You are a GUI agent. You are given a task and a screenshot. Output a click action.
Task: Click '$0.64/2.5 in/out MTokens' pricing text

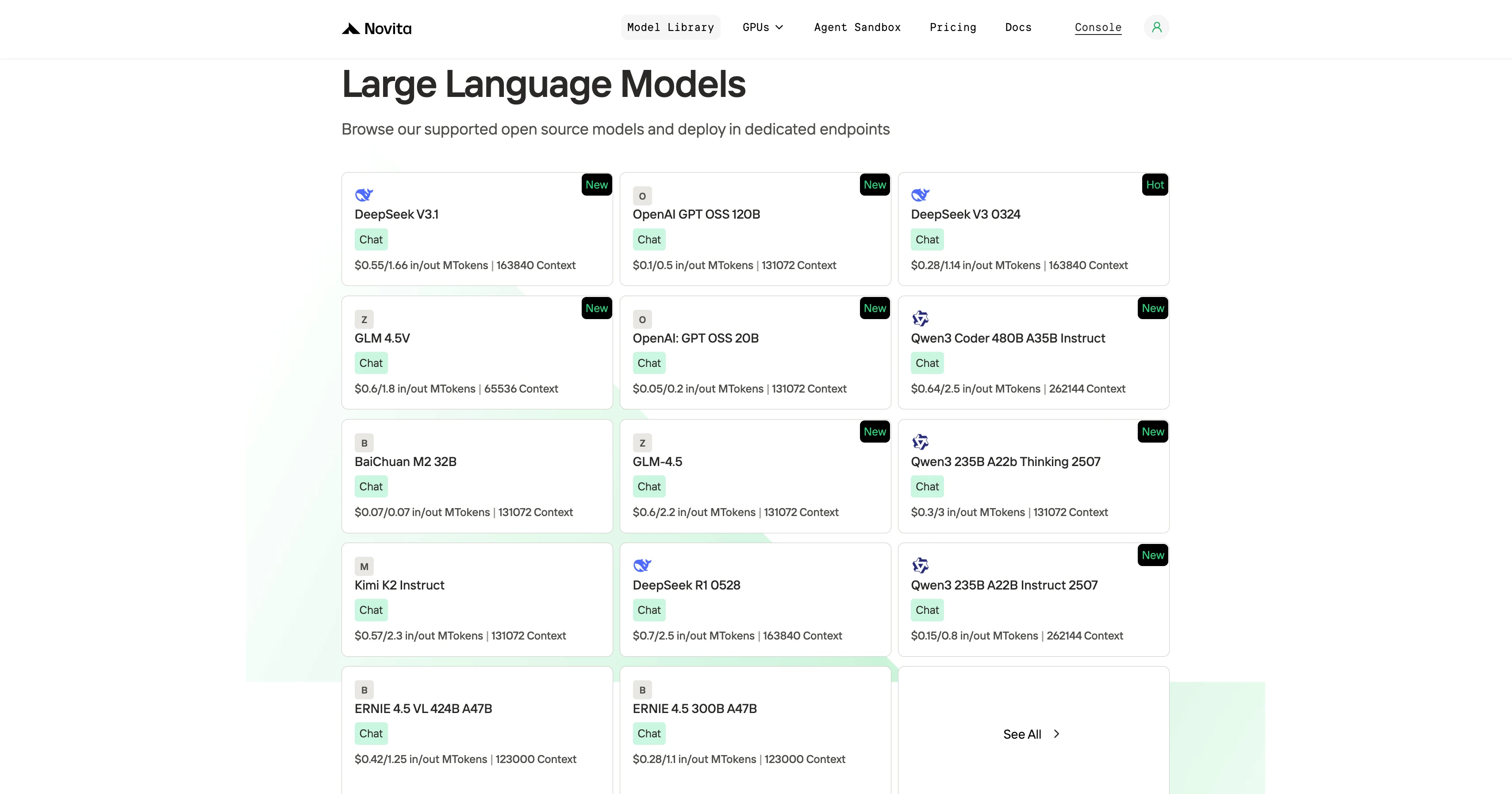pos(975,389)
